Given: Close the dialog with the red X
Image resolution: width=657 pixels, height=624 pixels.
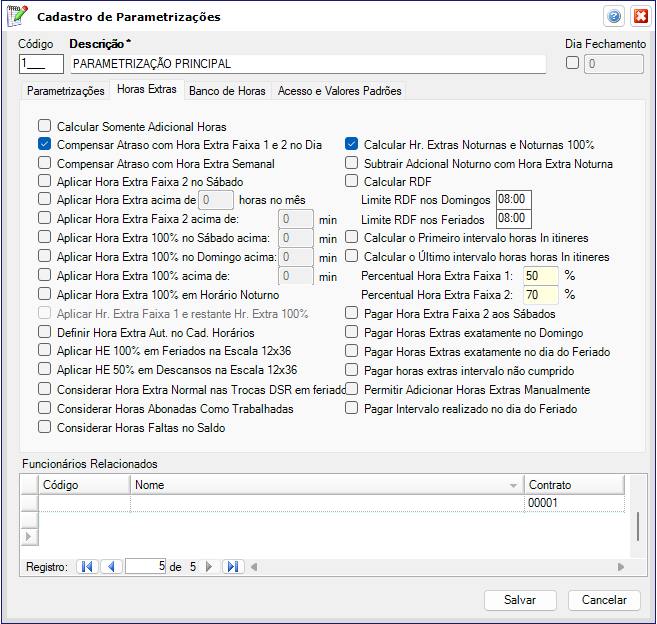Looking at the screenshot, I should click(x=638, y=17).
